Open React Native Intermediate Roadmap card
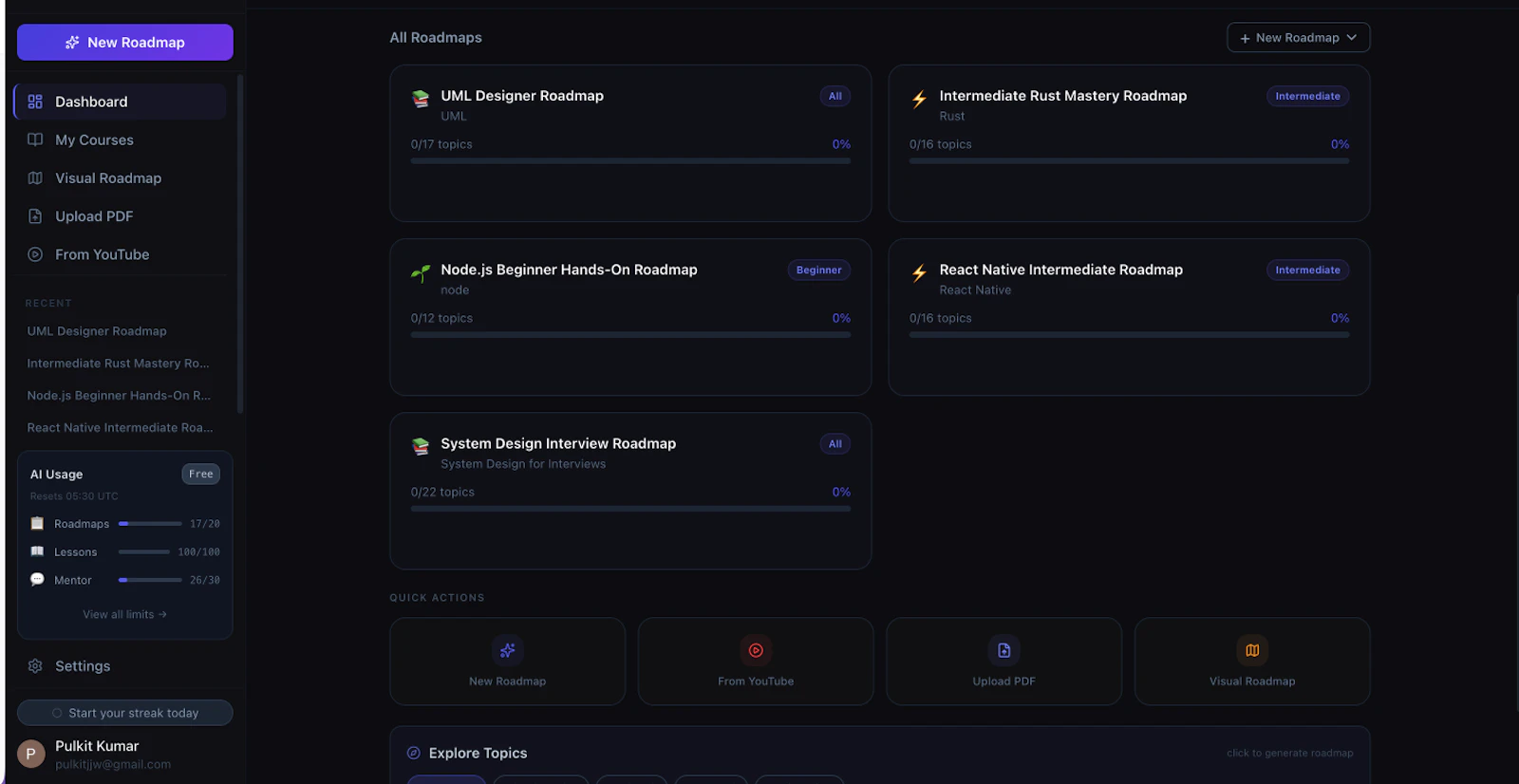 click(1129, 317)
